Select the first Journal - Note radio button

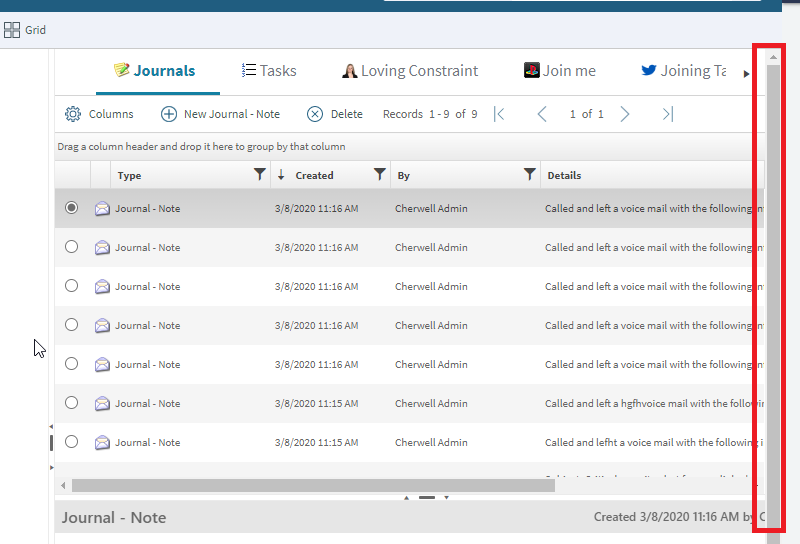point(71,208)
